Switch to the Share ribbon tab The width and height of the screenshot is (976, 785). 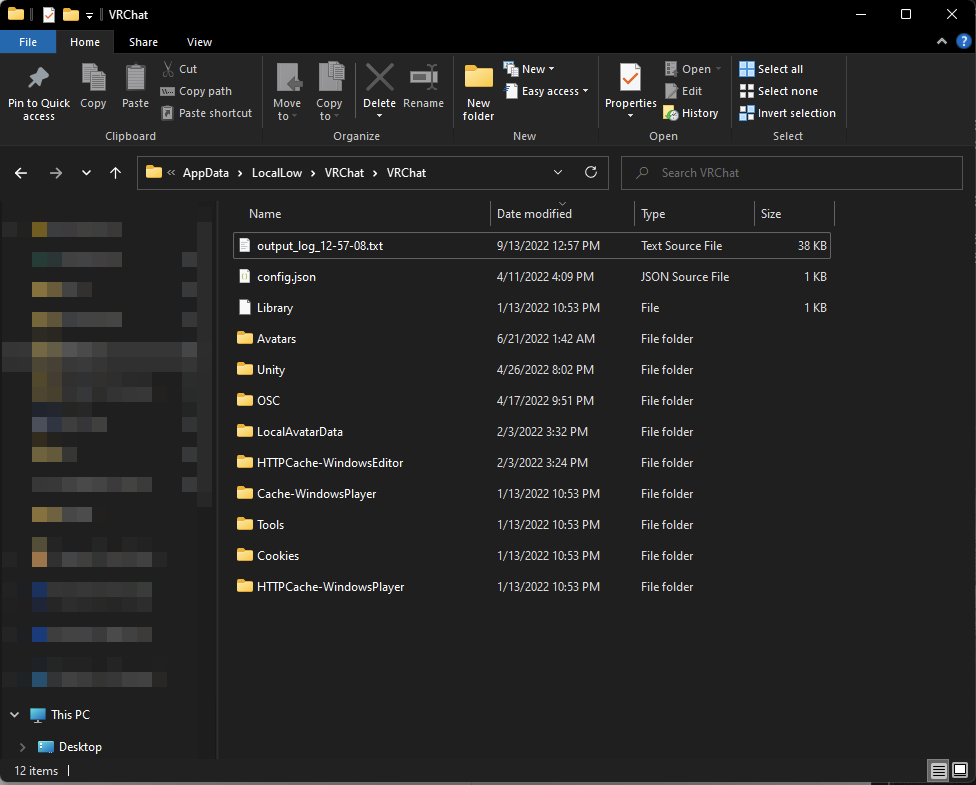coord(143,42)
